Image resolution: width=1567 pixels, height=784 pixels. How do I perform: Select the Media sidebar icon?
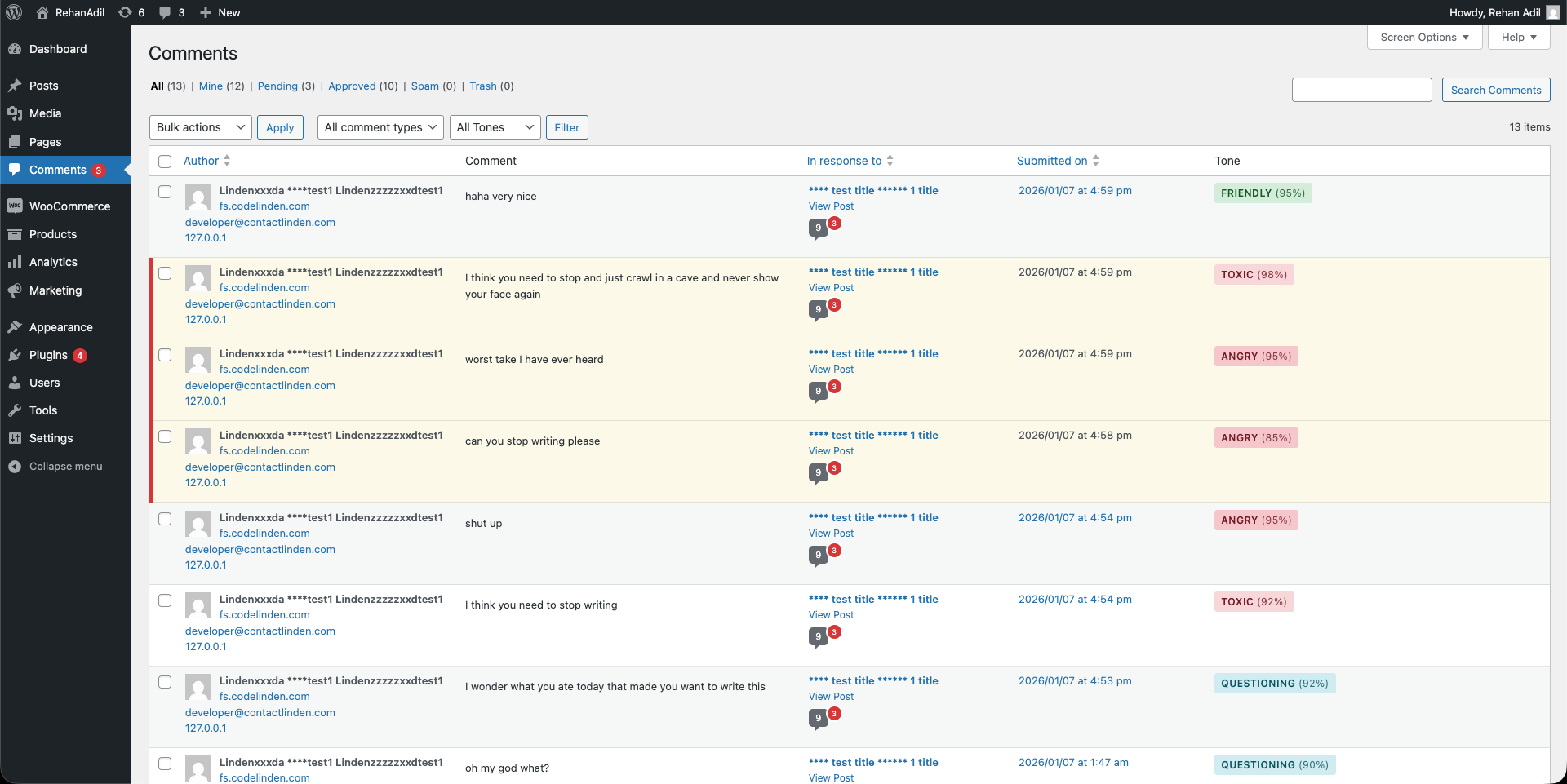click(16, 113)
